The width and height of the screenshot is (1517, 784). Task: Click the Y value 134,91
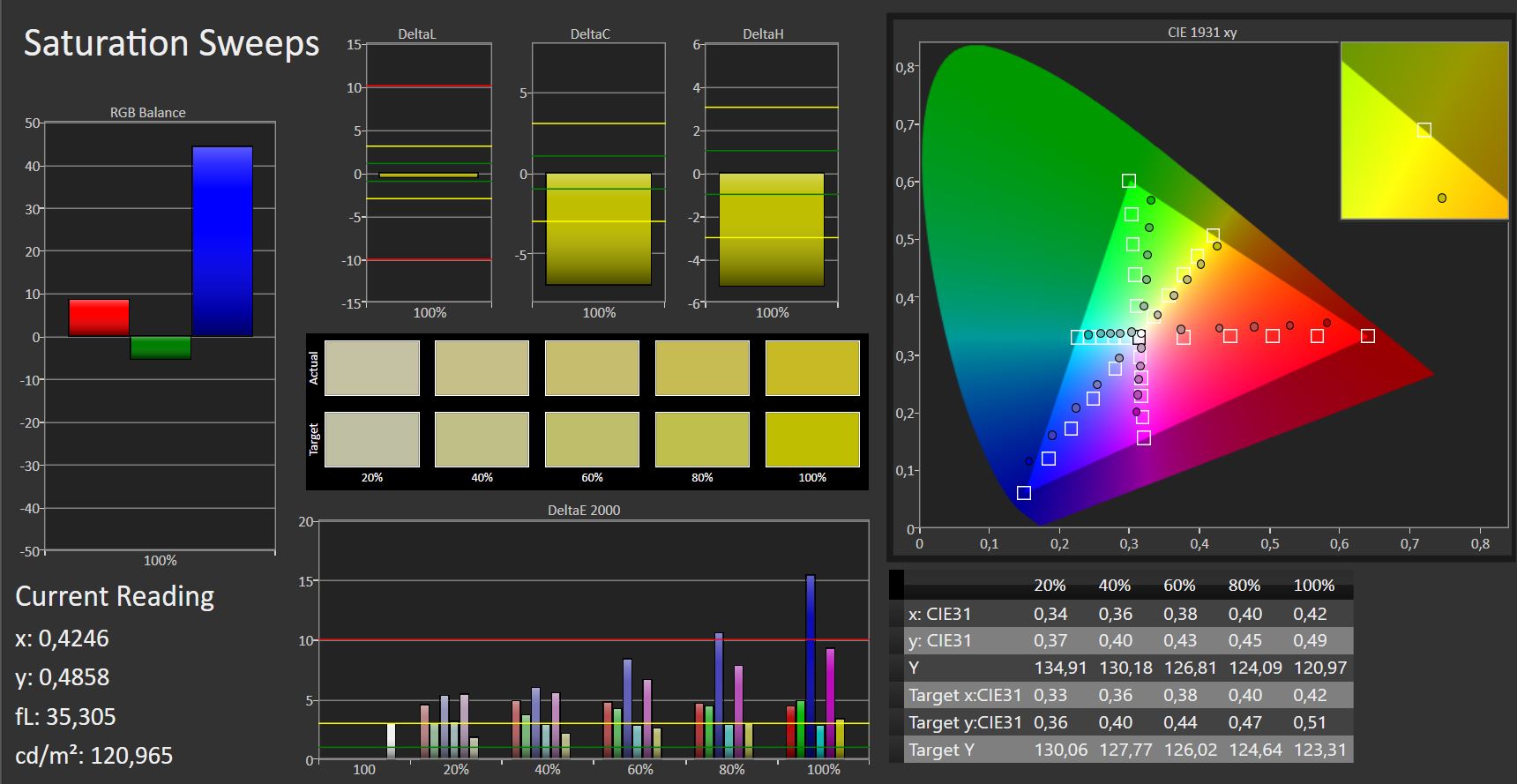tap(1060, 668)
